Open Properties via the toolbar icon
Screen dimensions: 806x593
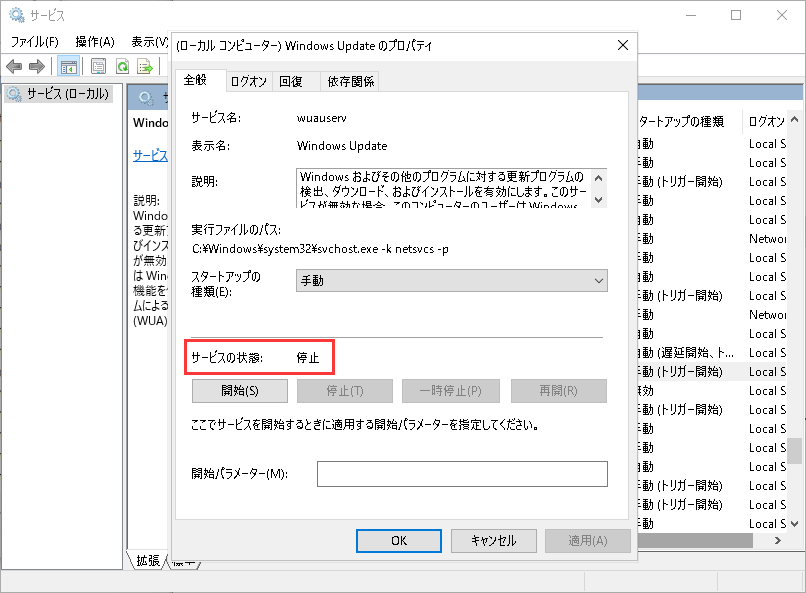(x=99, y=66)
